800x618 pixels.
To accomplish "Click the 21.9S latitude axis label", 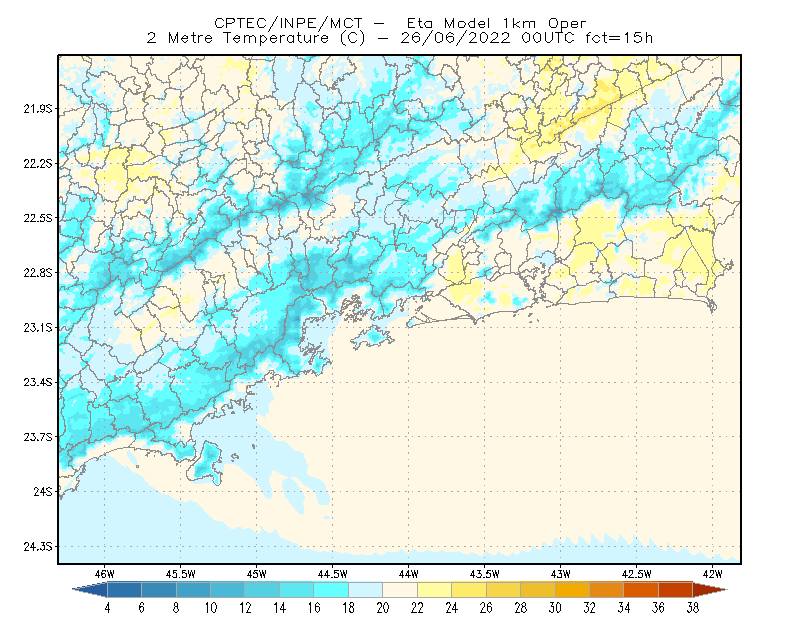I will coord(38,109).
